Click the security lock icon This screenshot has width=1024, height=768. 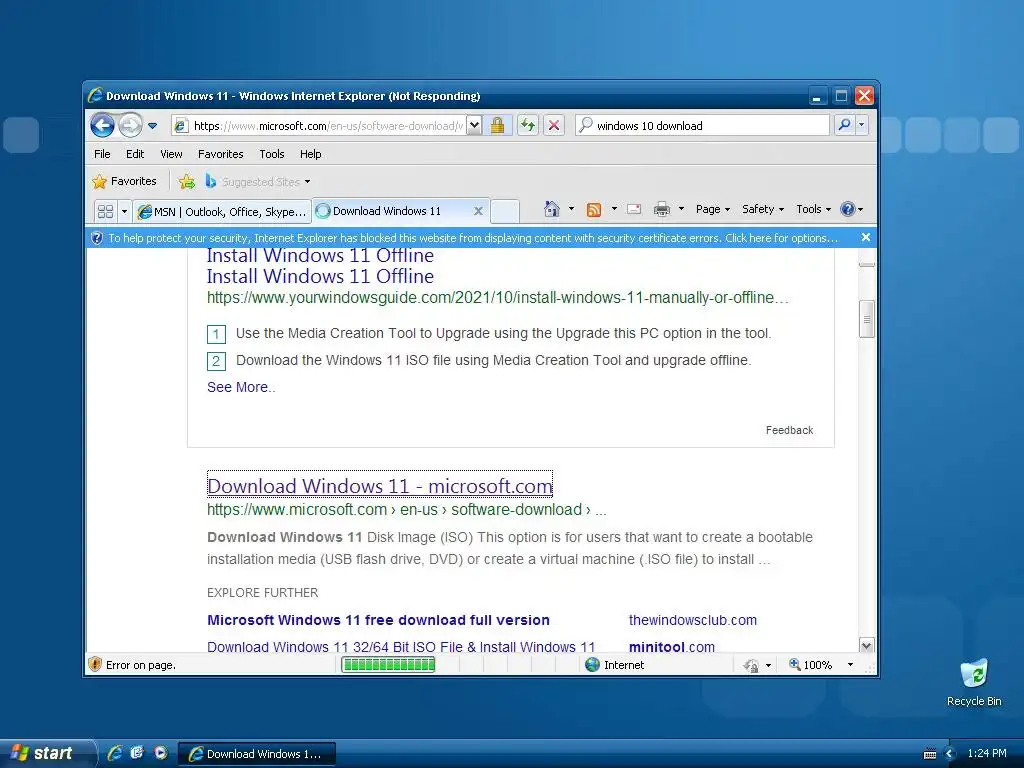pyautogui.click(x=498, y=125)
